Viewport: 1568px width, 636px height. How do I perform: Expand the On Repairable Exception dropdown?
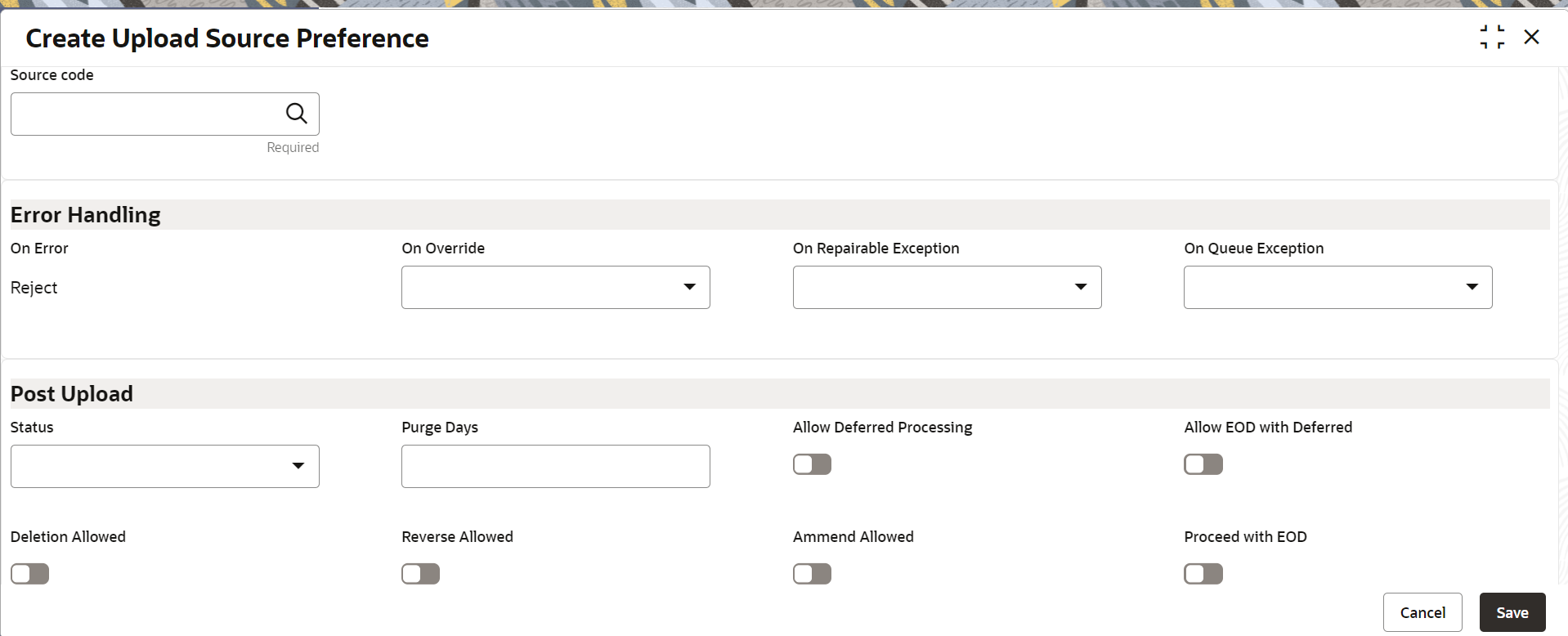pyautogui.click(x=947, y=287)
